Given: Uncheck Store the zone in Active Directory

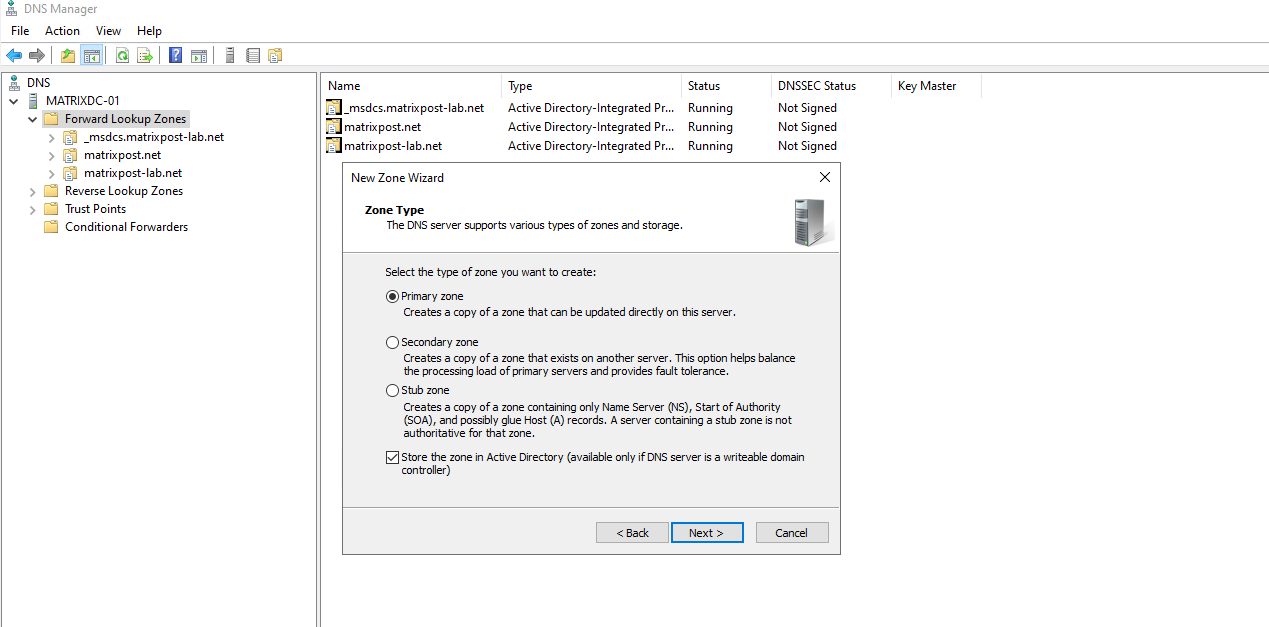Looking at the screenshot, I should [x=392, y=457].
